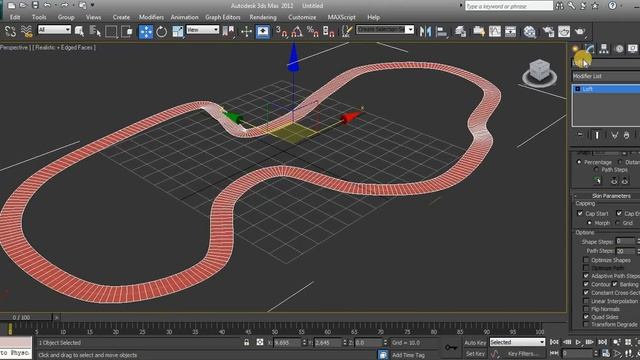Select the Morph capping radio button
The height and width of the screenshot is (360, 640).
coord(589,223)
